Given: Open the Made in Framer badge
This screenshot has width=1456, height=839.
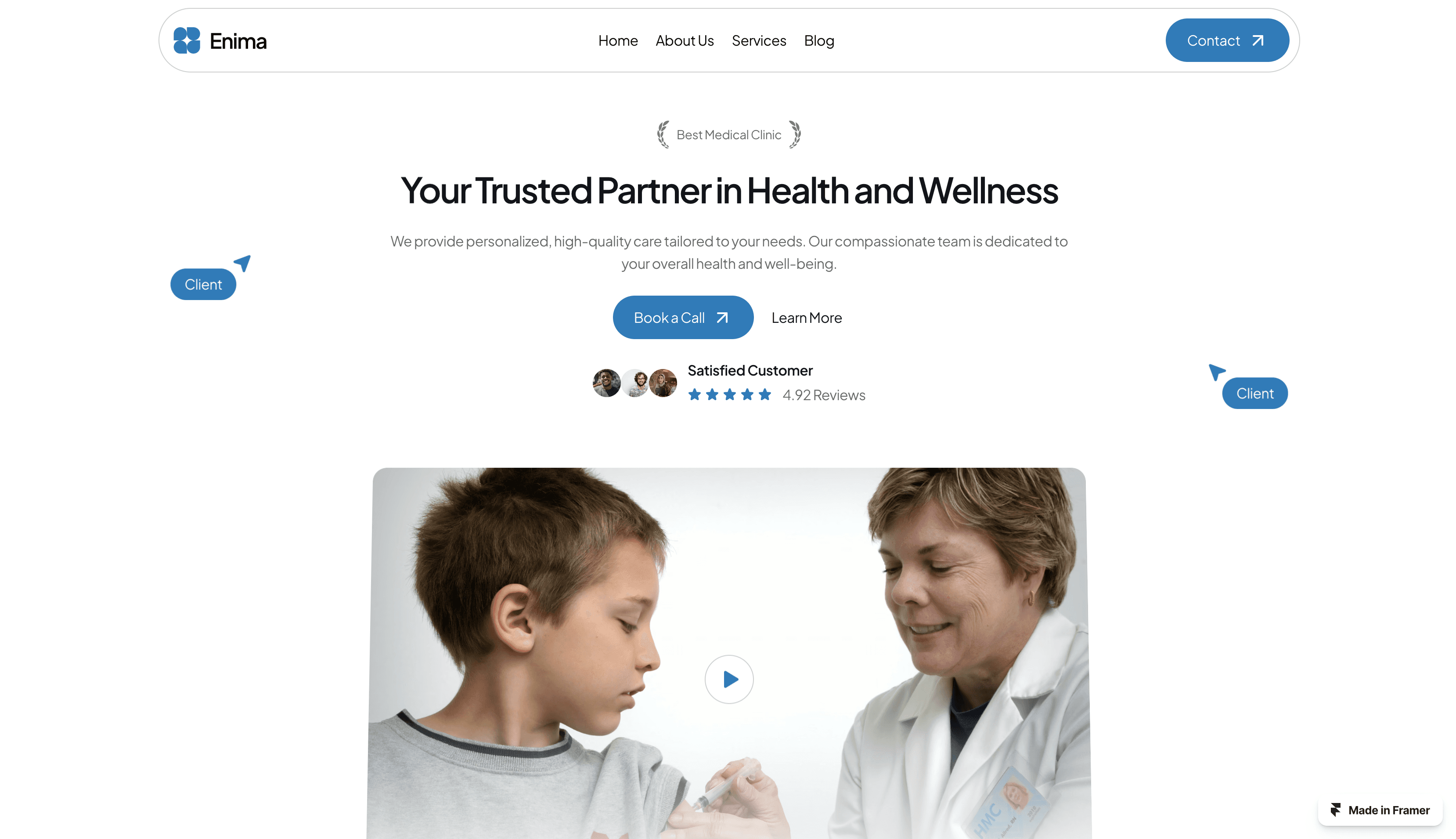Looking at the screenshot, I should click(x=1380, y=810).
